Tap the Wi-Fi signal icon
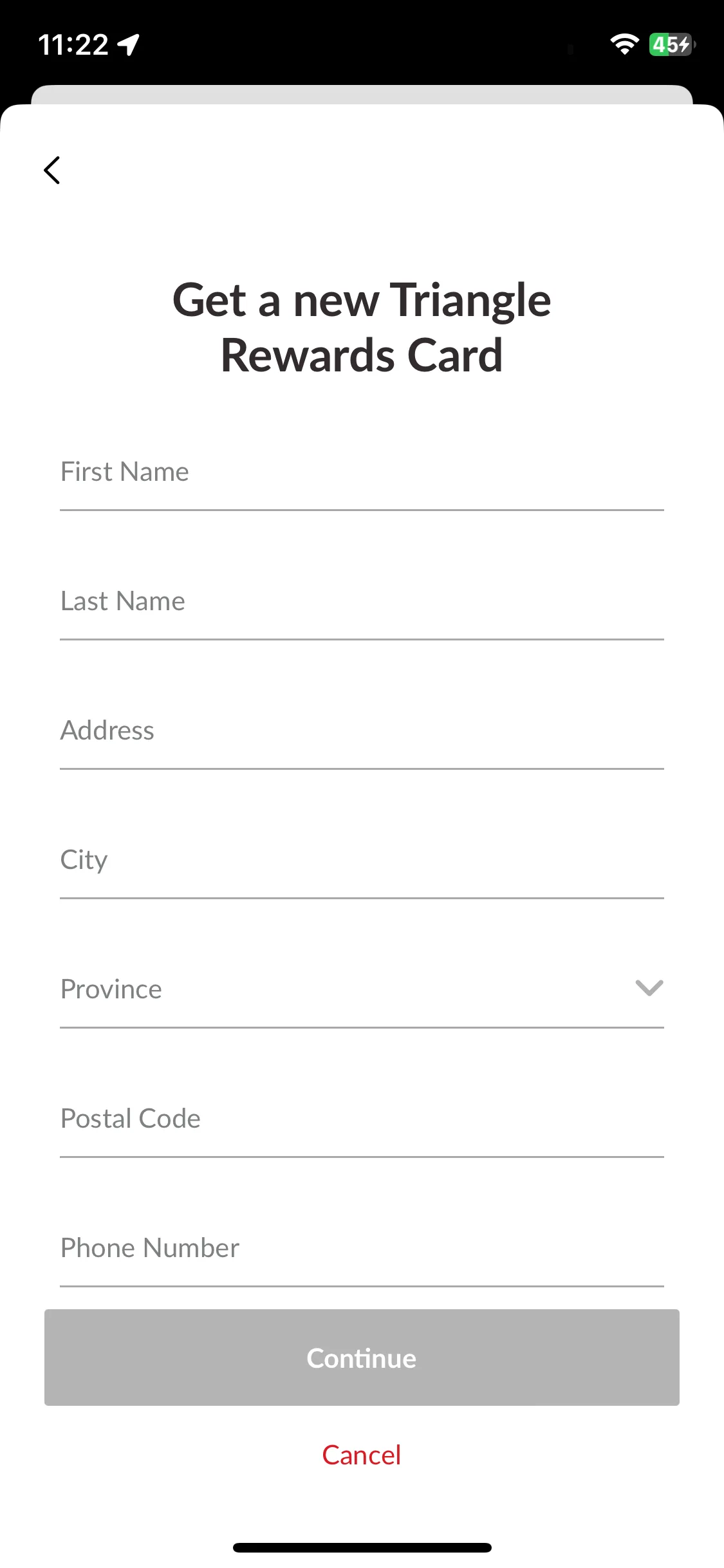724x1568 pixels. pyautogui.click(x=624, y=44)
